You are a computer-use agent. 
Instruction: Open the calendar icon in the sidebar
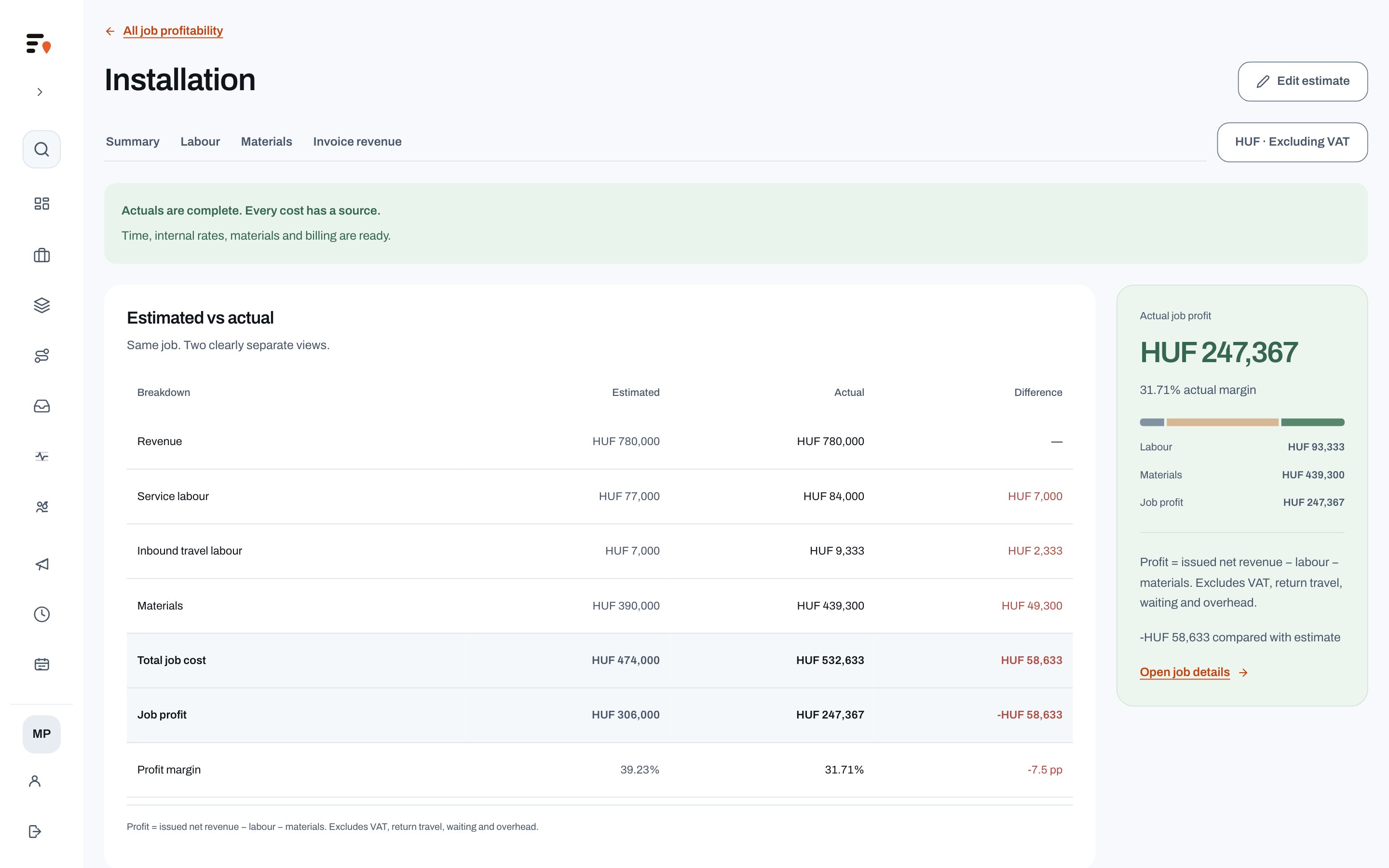click(x=41, y=664)
